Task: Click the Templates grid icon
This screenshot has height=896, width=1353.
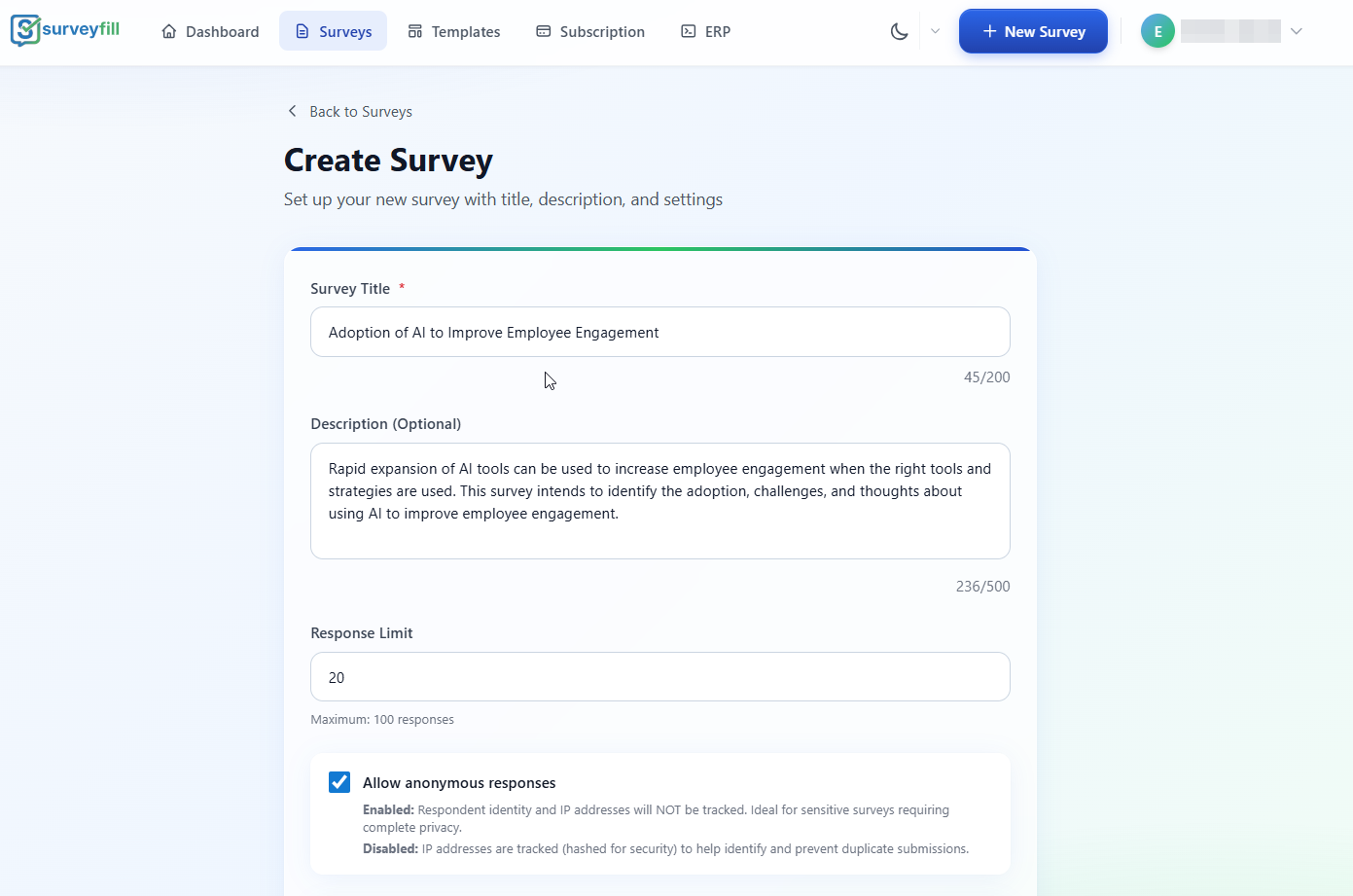Action: pos(413,31)
